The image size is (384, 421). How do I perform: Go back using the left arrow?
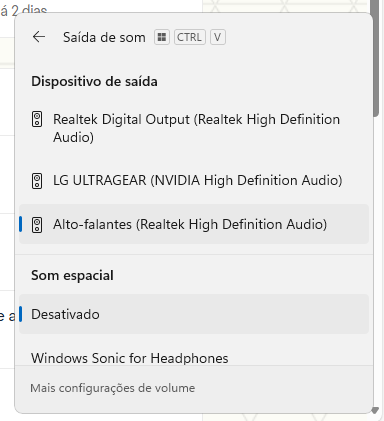[39, 37]
